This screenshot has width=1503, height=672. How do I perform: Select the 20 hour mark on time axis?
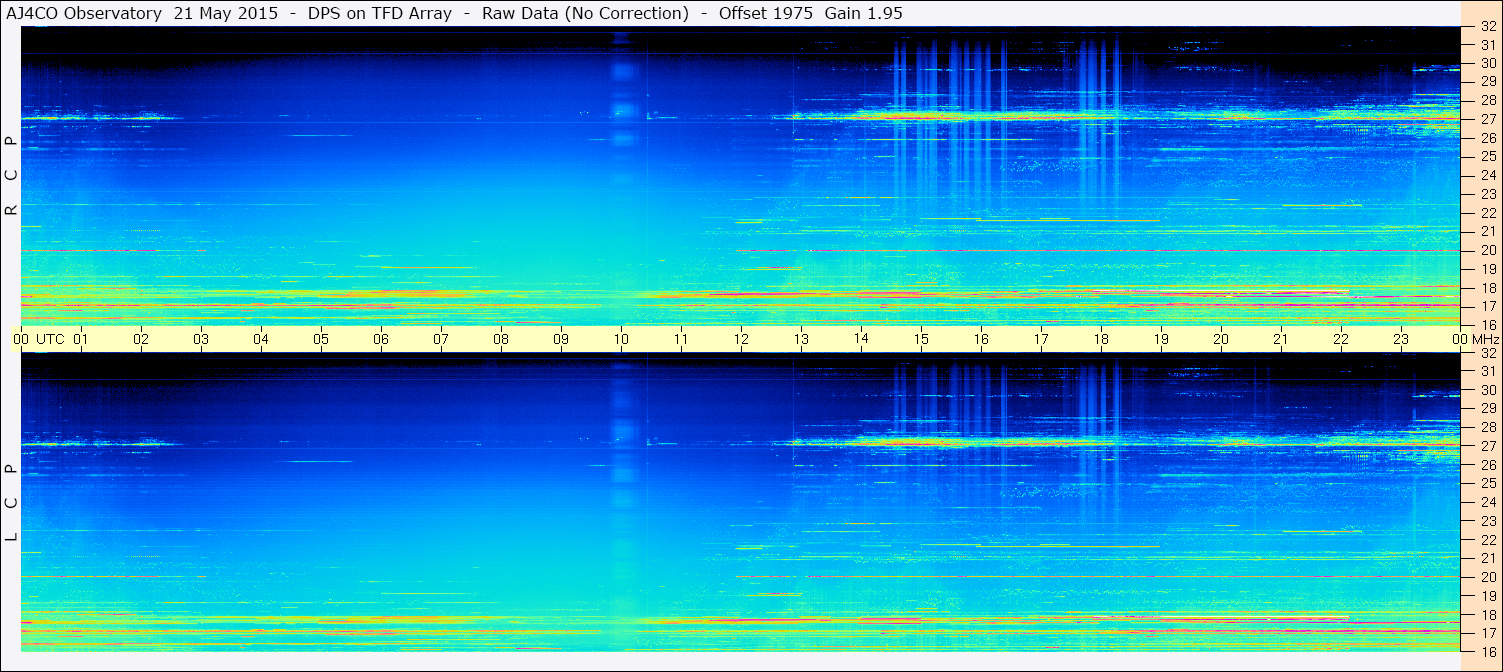[1221, 339]
